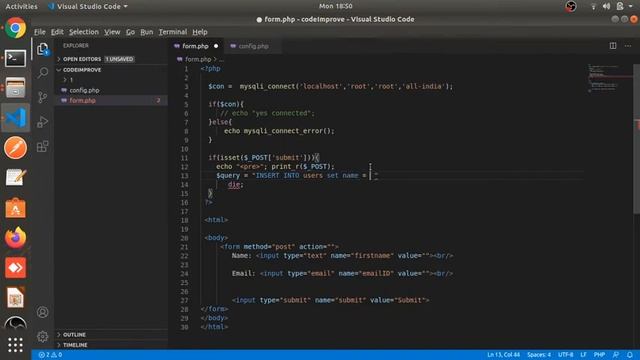The height and width of the screenshot is (360, 640).
Task: Open the Terminal app in the dock
Action: coord(16,58)
